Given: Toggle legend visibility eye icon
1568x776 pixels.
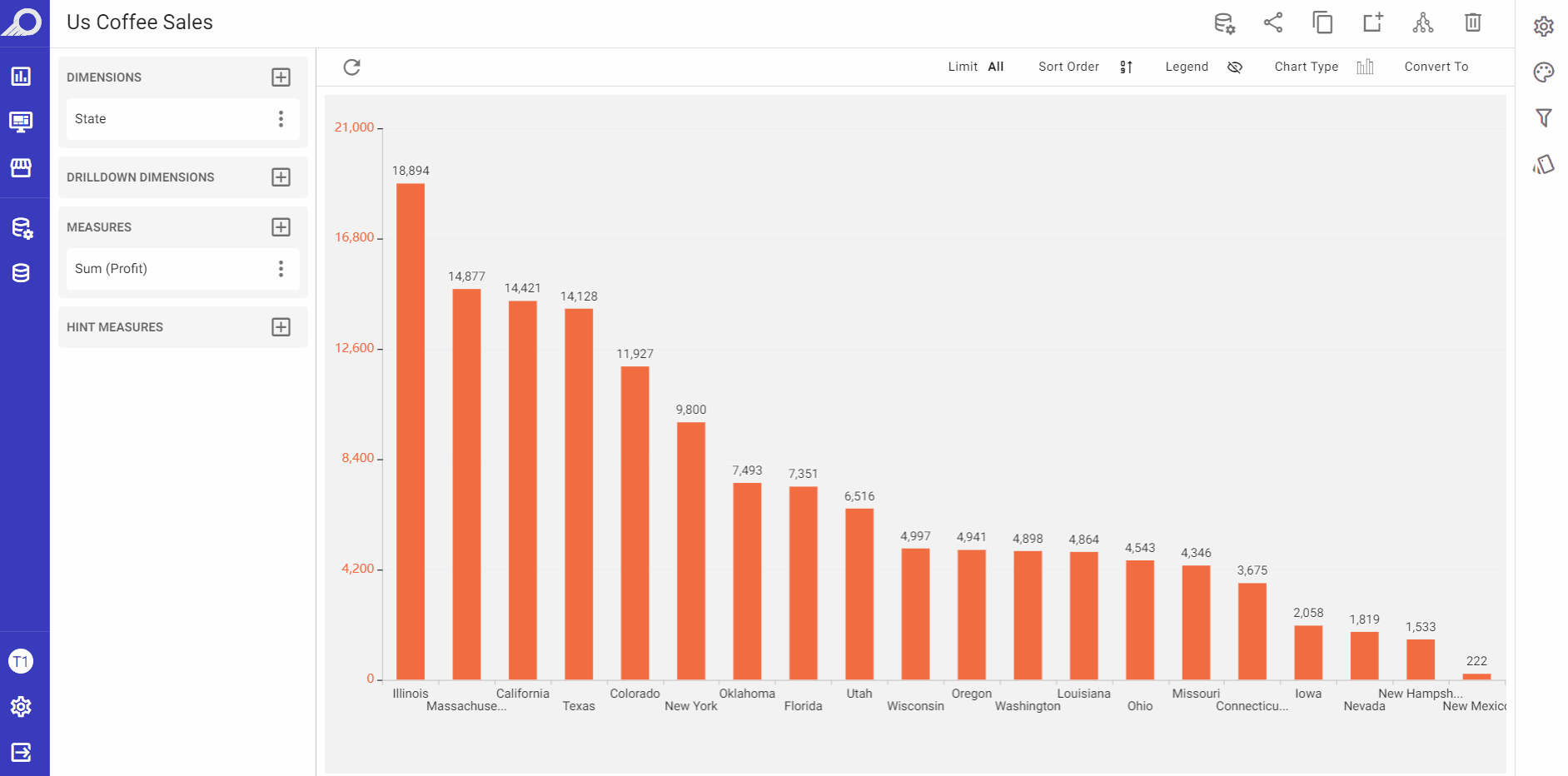Looking at the screenshot, I should [1235, 67].
